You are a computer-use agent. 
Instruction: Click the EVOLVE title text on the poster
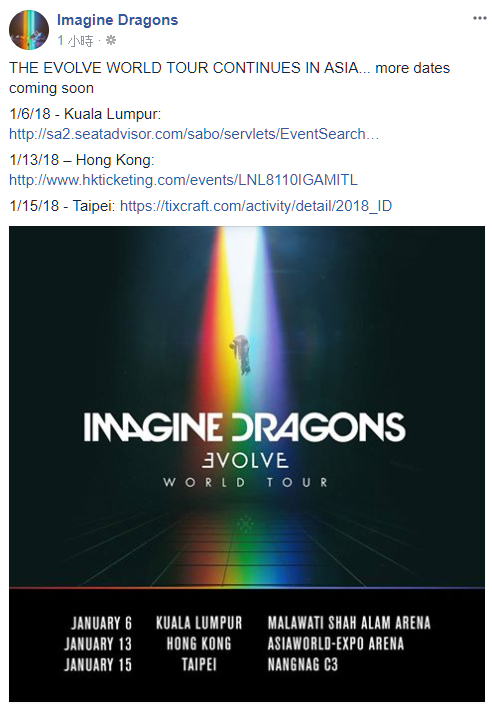tap(245, 460)
